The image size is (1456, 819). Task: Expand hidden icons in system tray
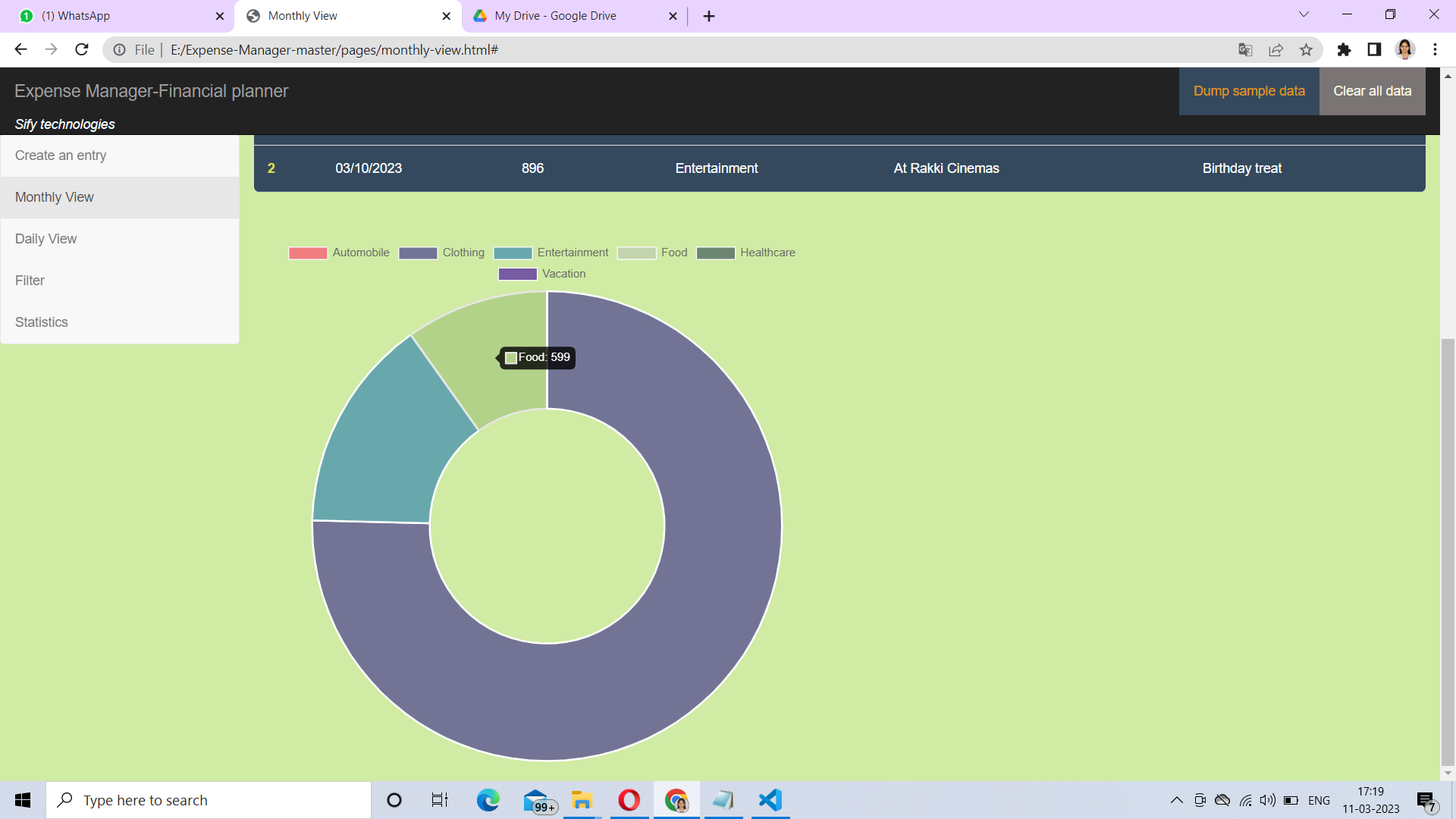[x=1176, y=800]
